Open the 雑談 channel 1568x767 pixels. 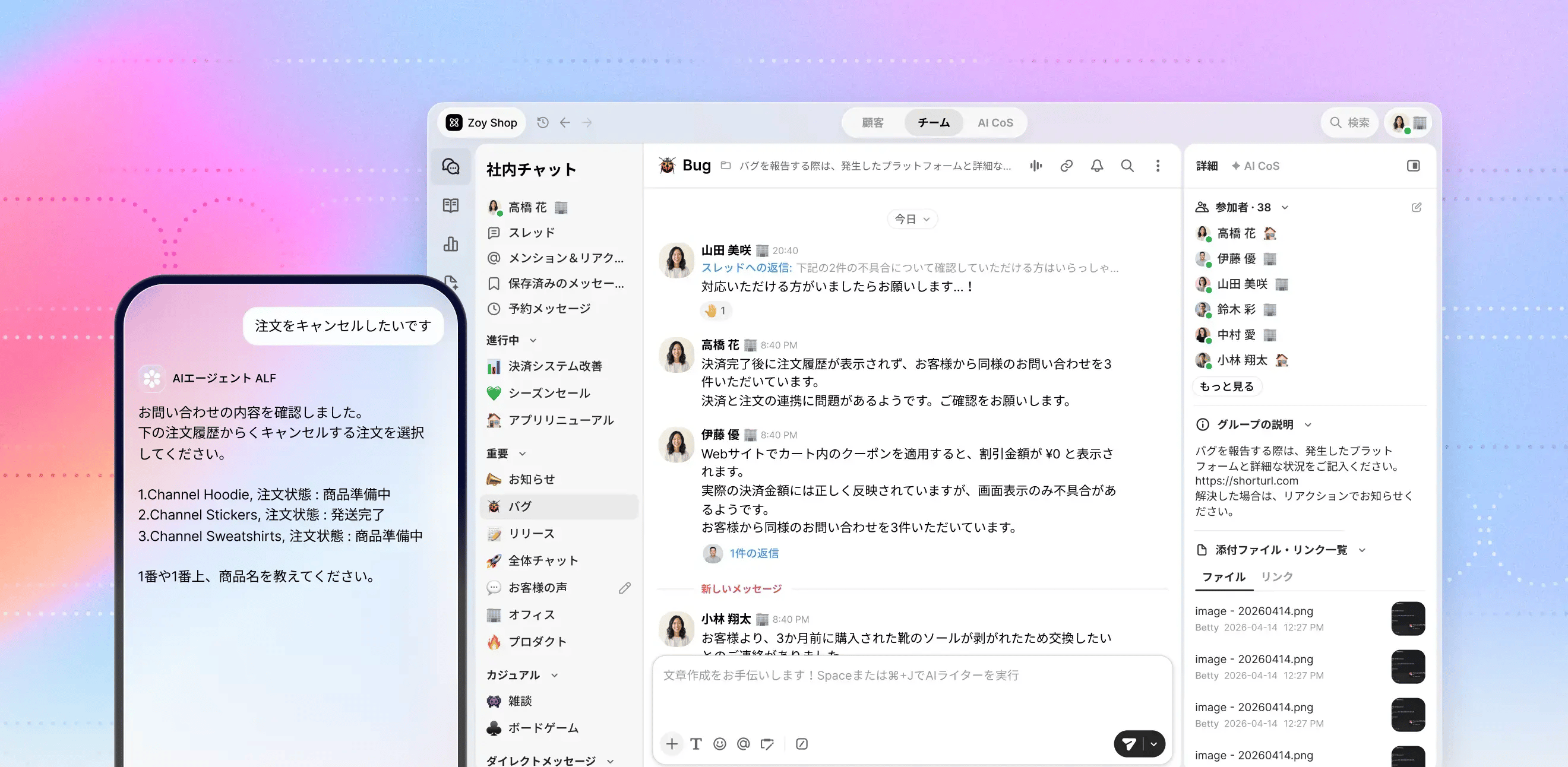[x=559, y=701]
